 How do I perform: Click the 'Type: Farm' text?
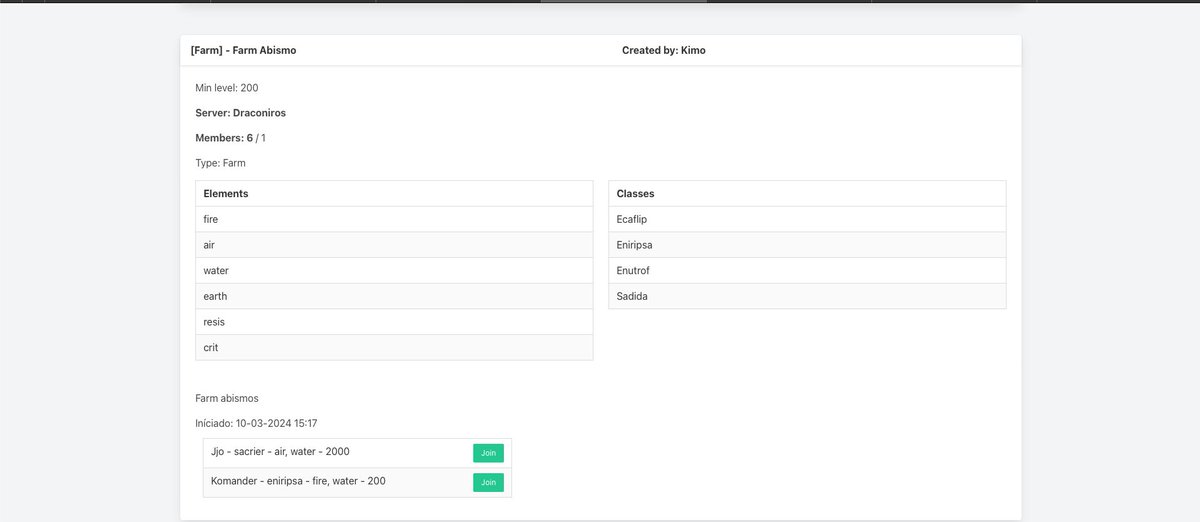220,163
